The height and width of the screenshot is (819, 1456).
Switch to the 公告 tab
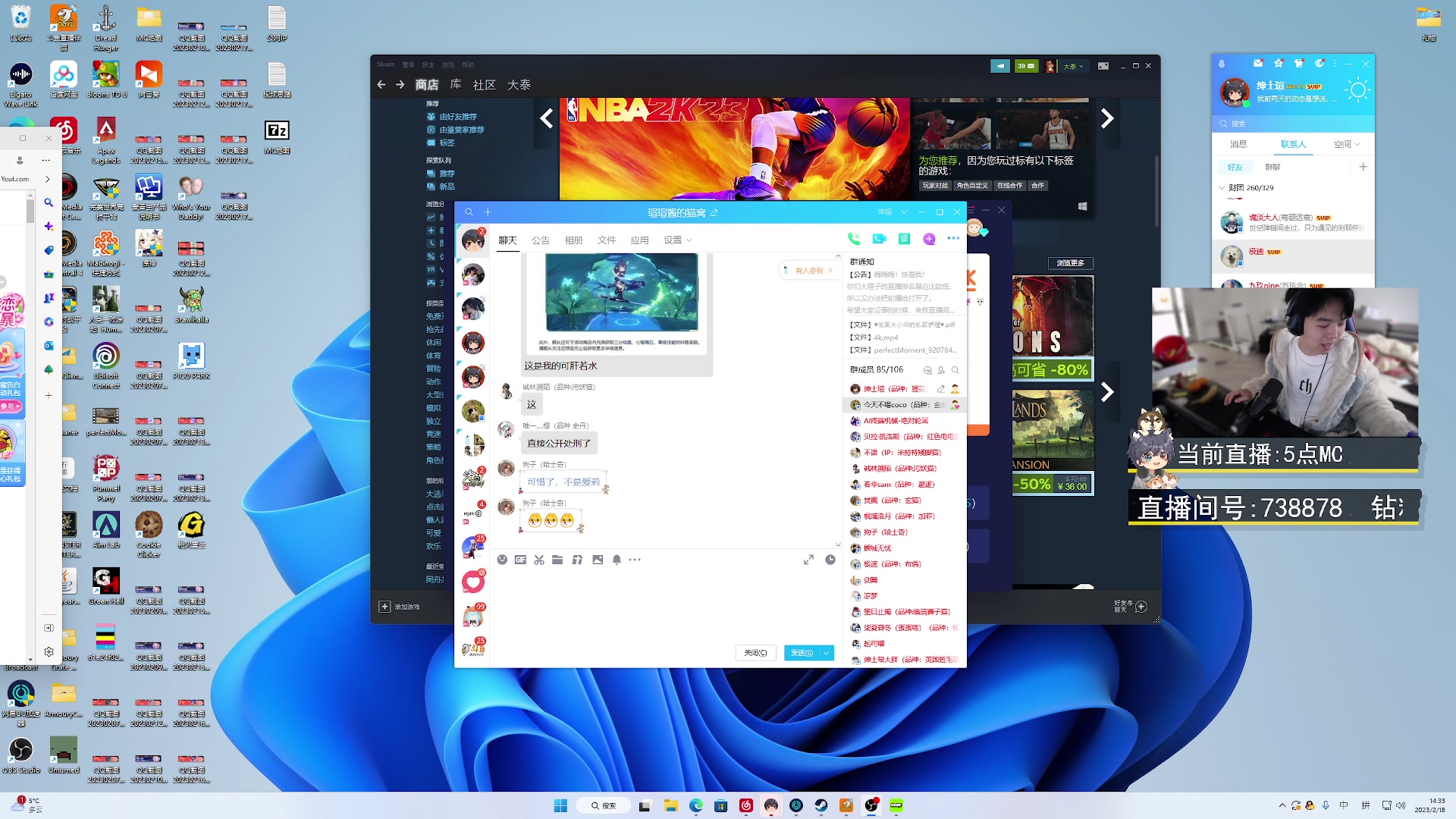tap(541, 240)
